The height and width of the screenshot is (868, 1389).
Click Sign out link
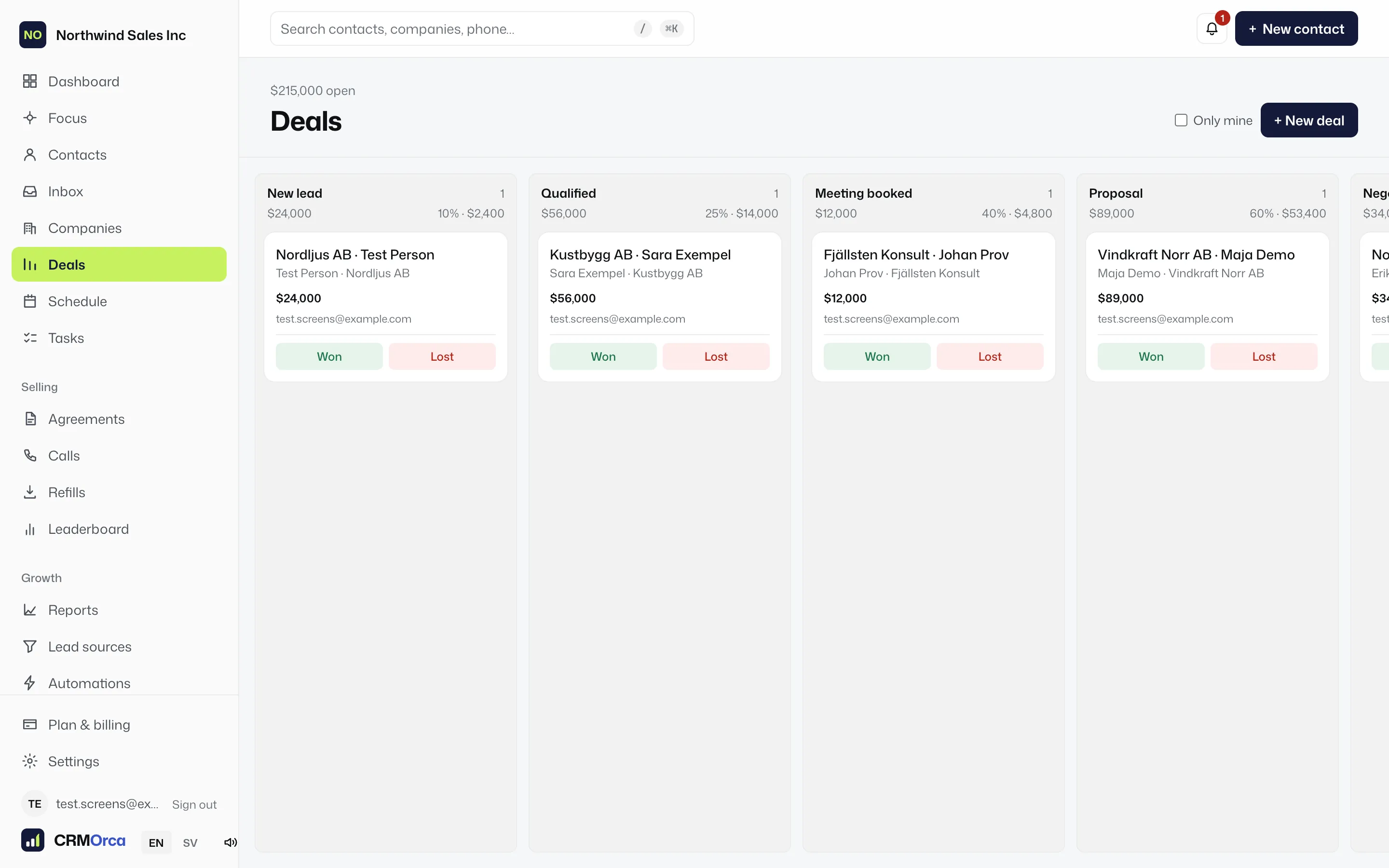coord(194,804)
